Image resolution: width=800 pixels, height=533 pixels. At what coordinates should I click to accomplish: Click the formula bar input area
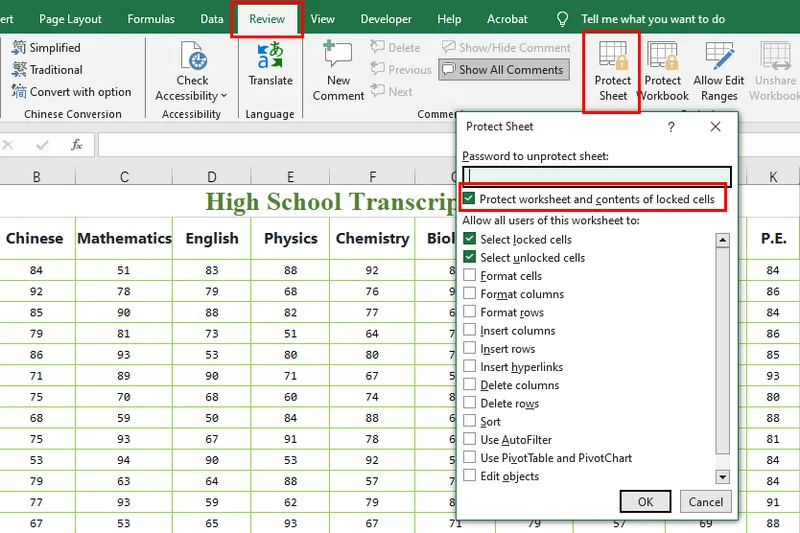coord(278,145)
